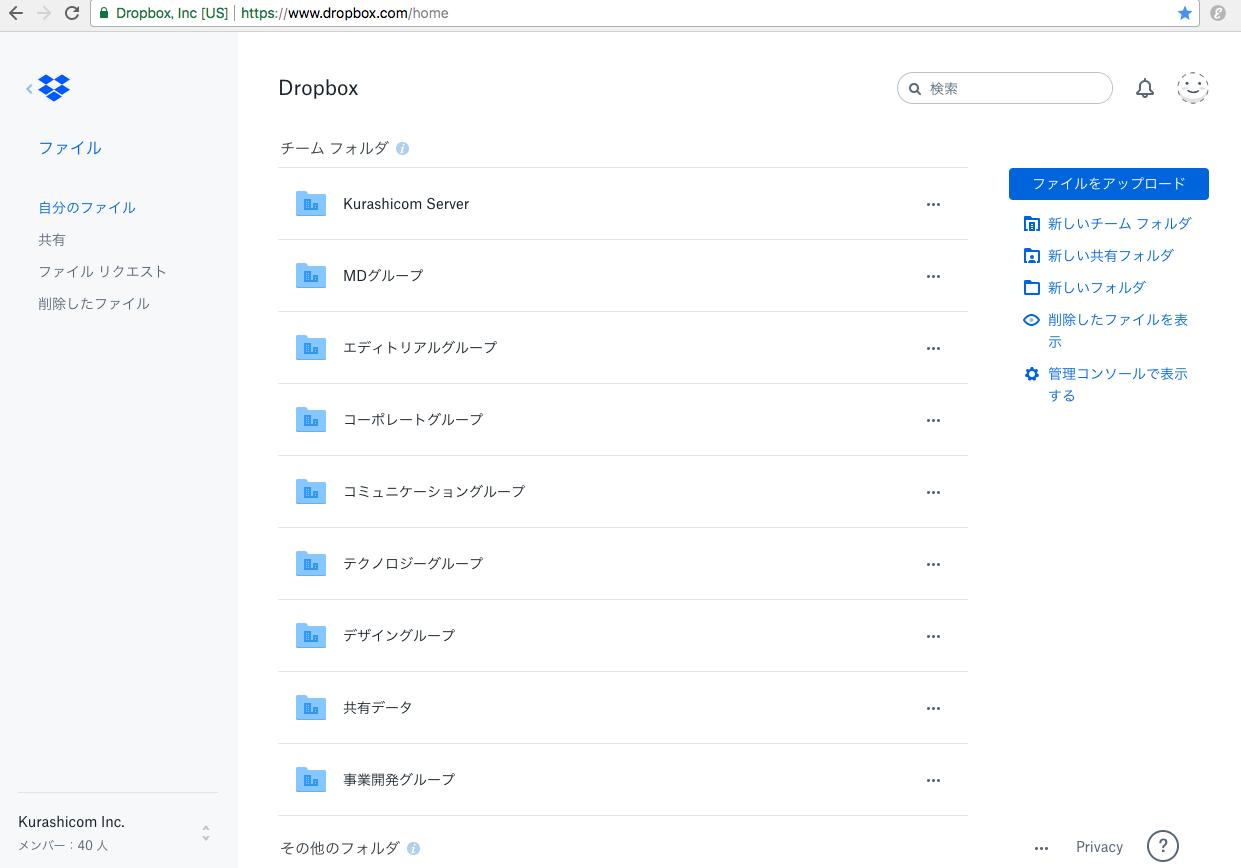The image size is (1241, 868).
Task: Click info icon next to その他のフォルダ
Action: pos(413,848)
